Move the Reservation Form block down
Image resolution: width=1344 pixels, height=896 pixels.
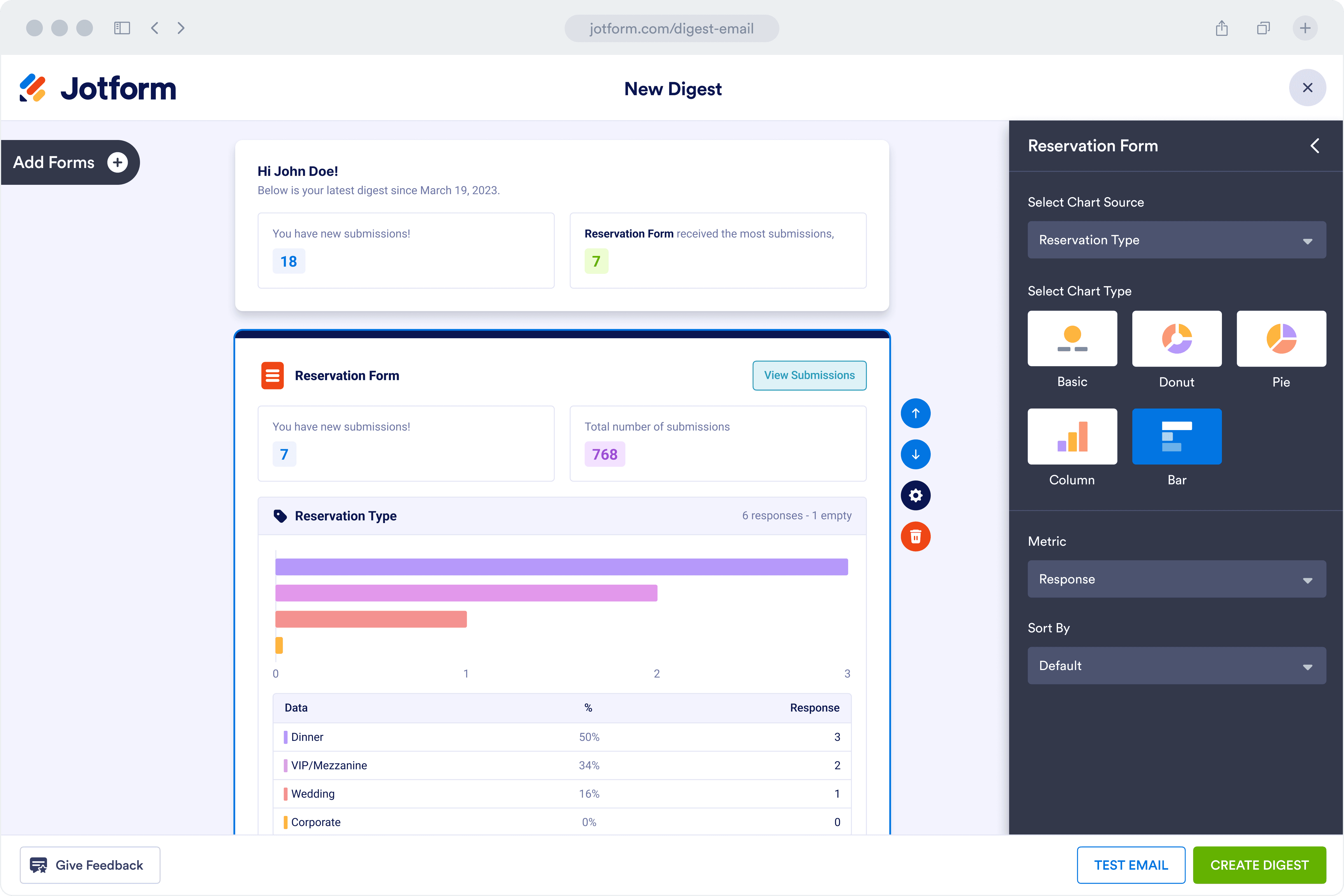click(x=915, y=454)
